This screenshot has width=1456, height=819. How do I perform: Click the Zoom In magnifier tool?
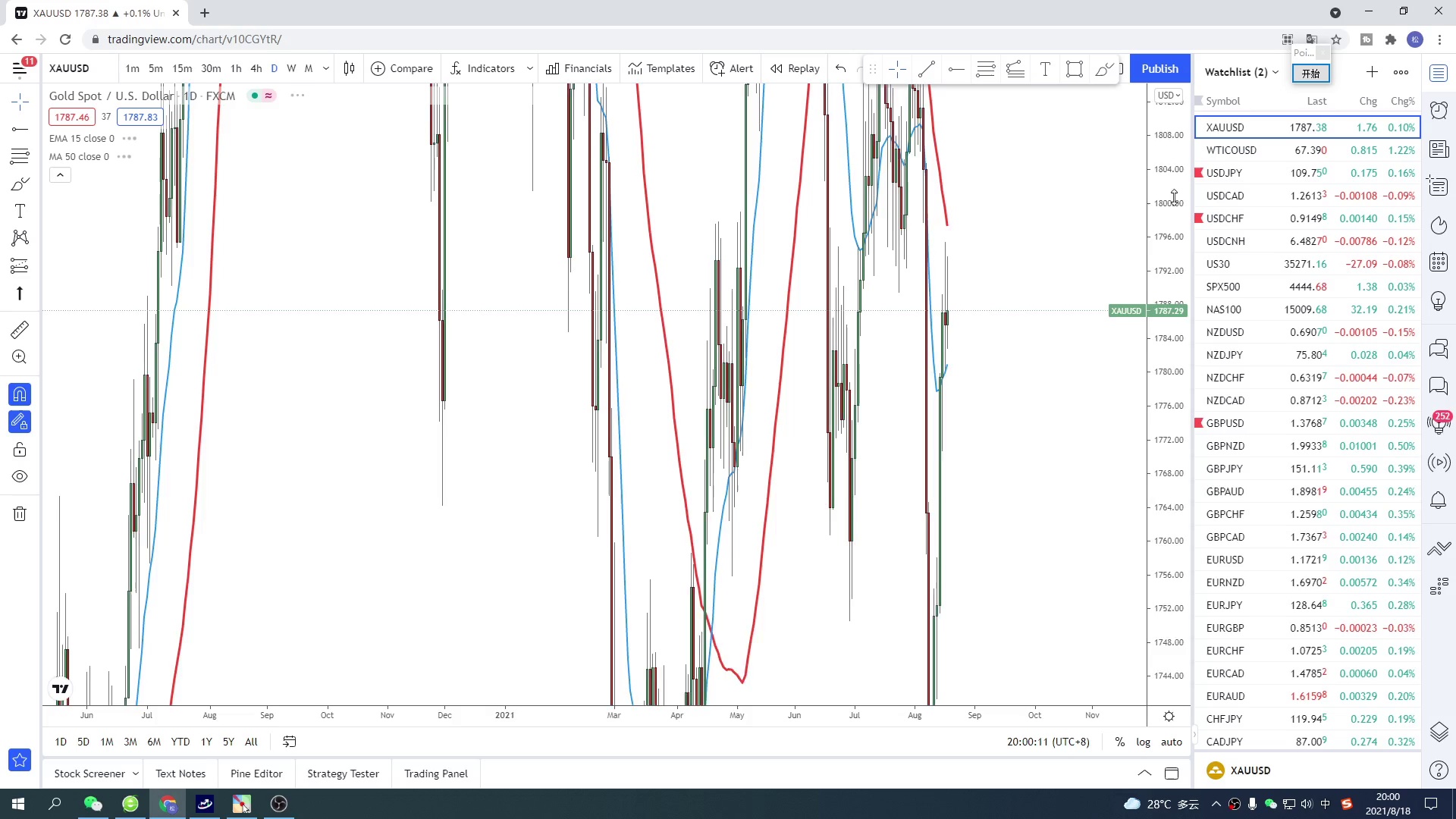coord(20,357)
